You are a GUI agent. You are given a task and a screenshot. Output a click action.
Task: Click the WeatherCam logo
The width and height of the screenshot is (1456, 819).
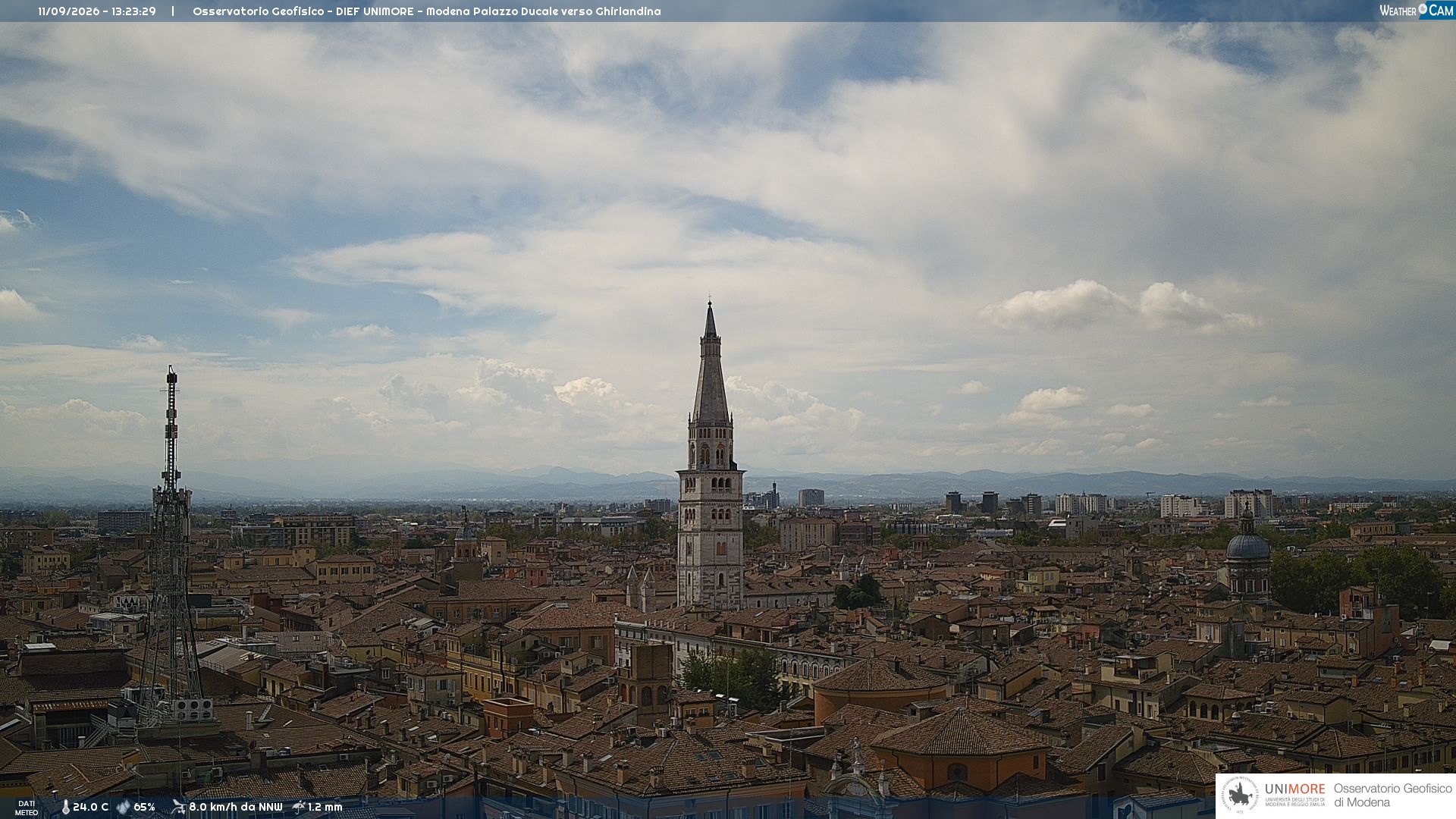(x=1417, y=11)
